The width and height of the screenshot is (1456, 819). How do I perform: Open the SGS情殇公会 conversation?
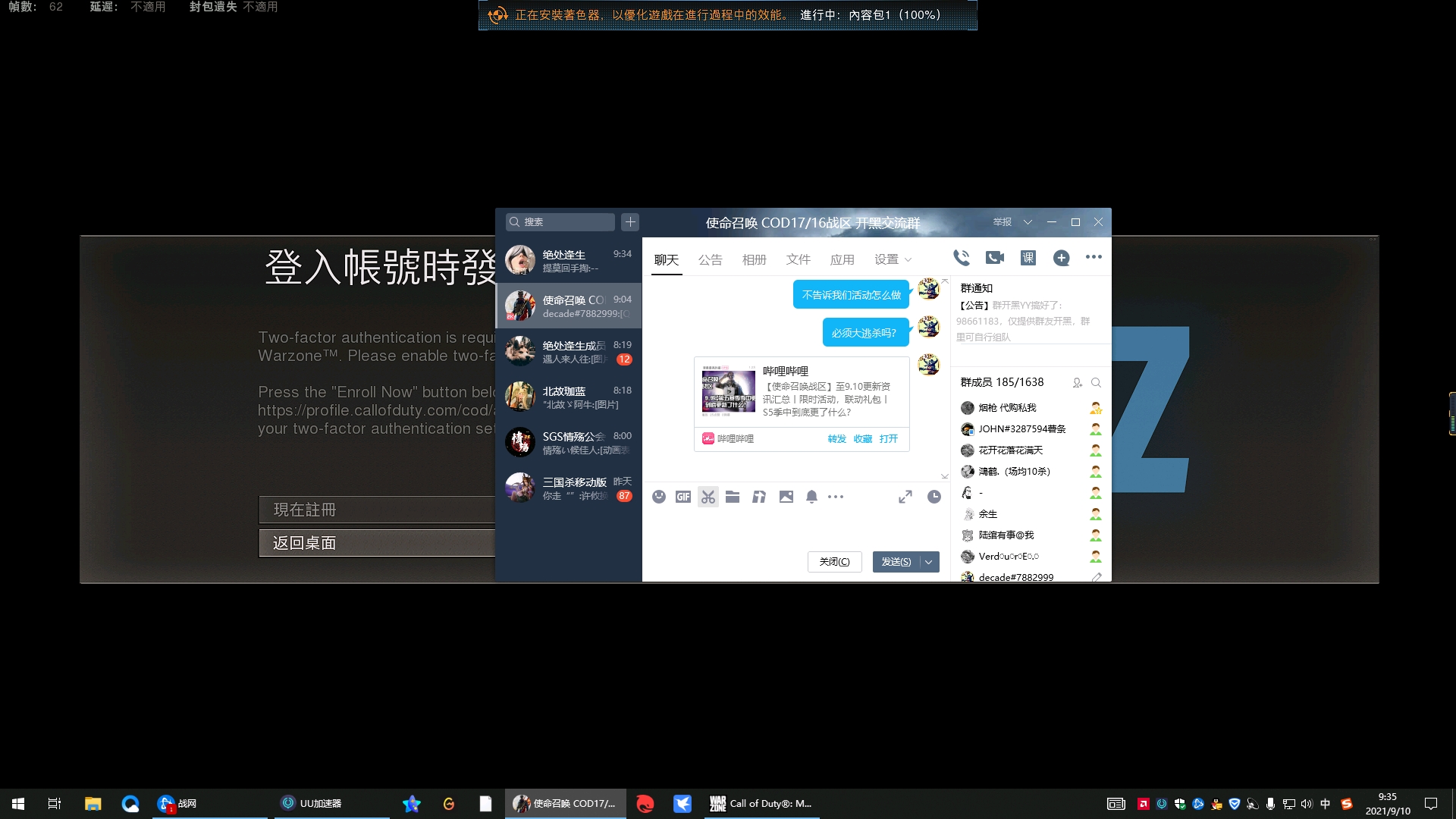tap(569, 442)
